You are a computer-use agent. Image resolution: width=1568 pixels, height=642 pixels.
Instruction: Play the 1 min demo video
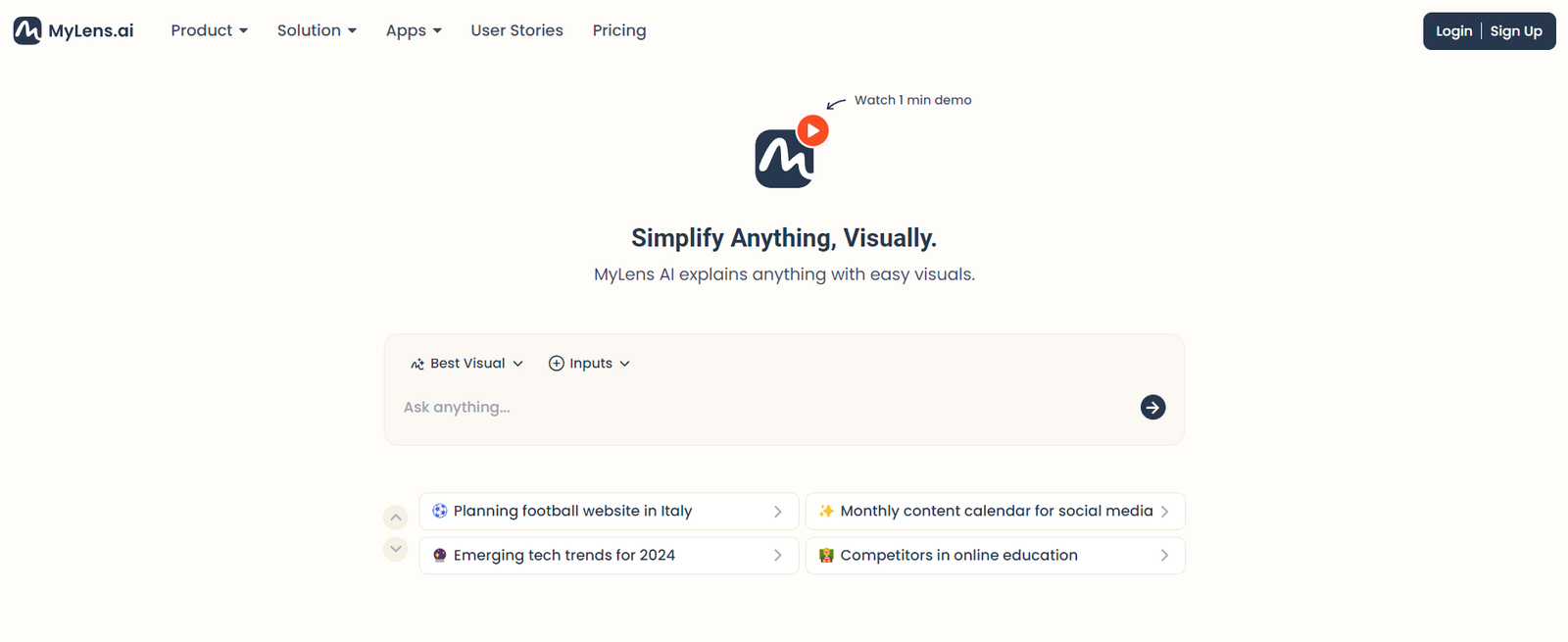coord(812,130)
